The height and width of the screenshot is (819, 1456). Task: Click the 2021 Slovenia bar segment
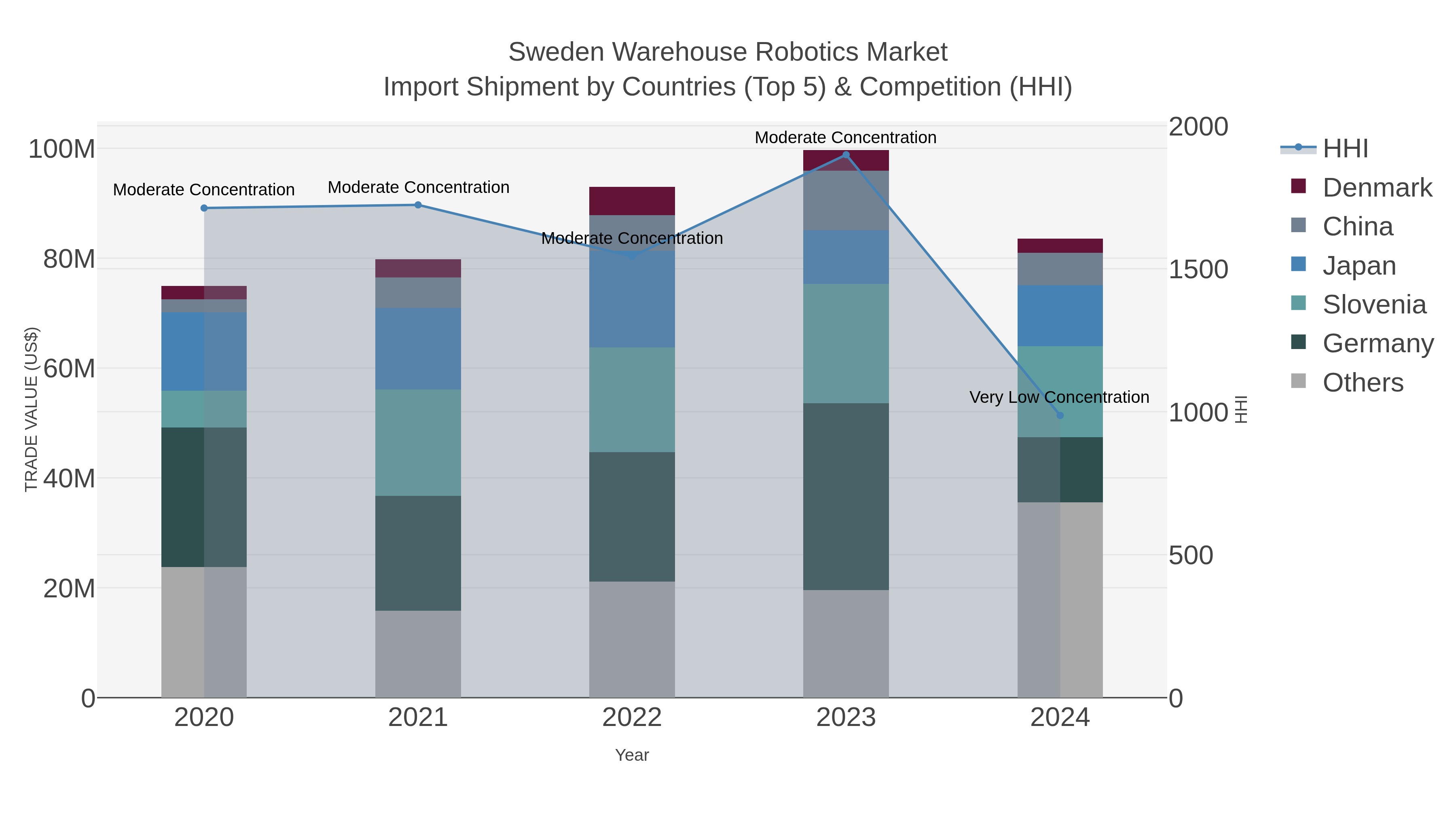(418, 442)
